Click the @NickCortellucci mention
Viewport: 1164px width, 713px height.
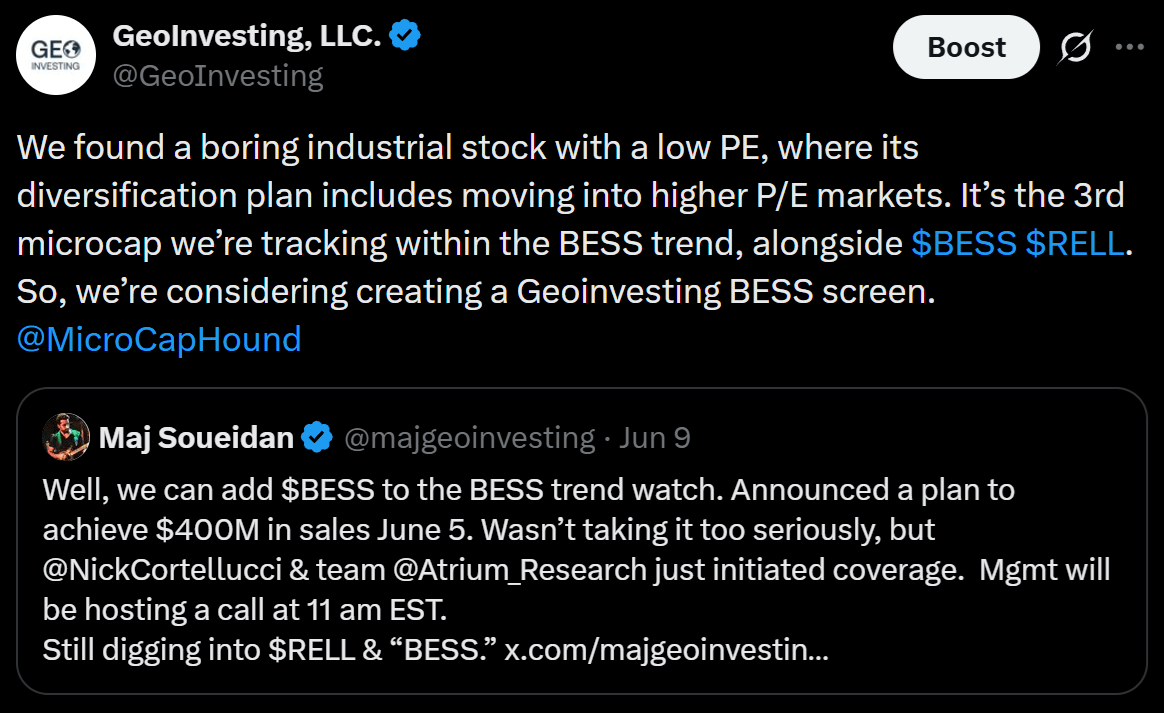[x=162, y=570]
